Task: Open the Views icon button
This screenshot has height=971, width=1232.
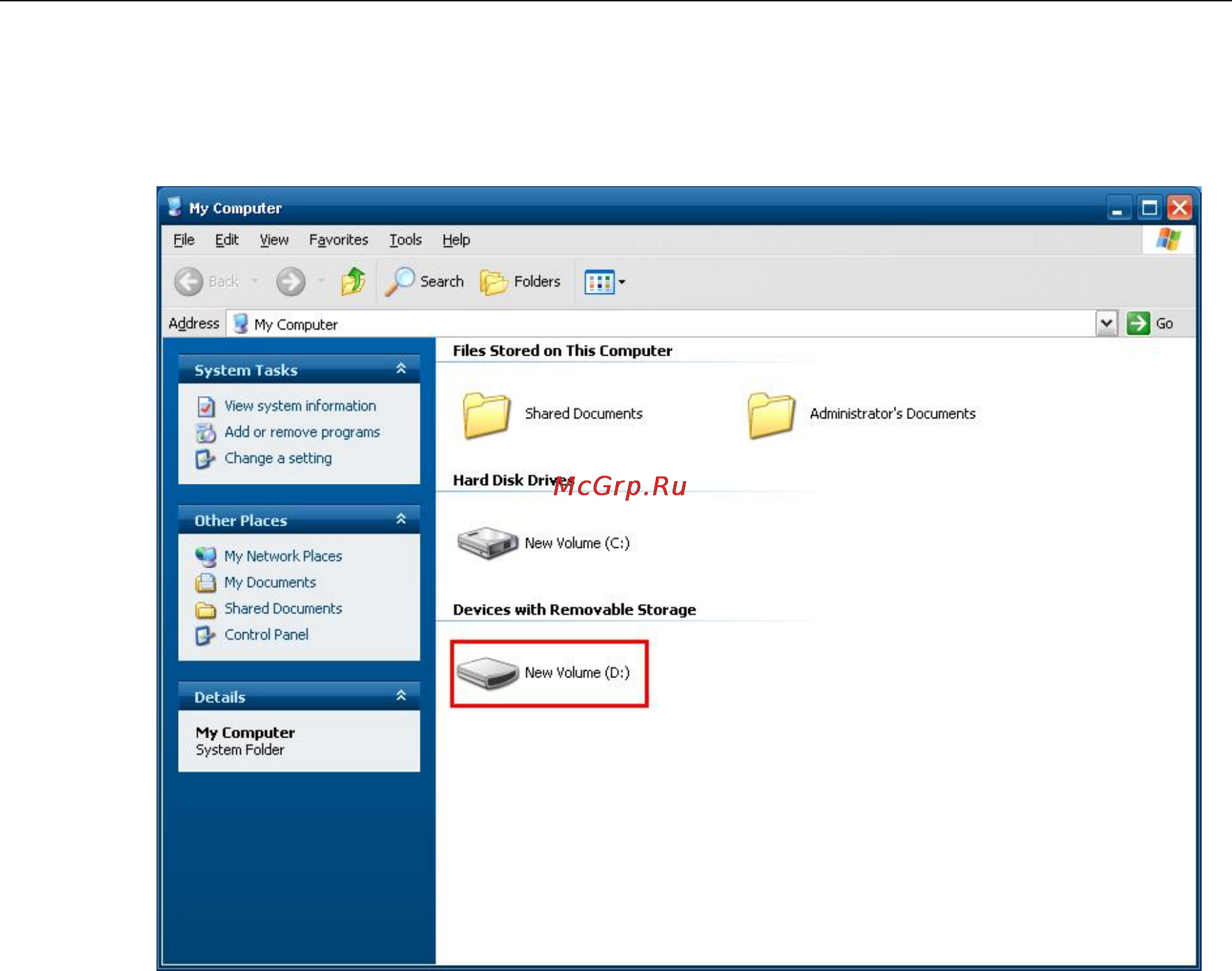Action: [599, 282]
